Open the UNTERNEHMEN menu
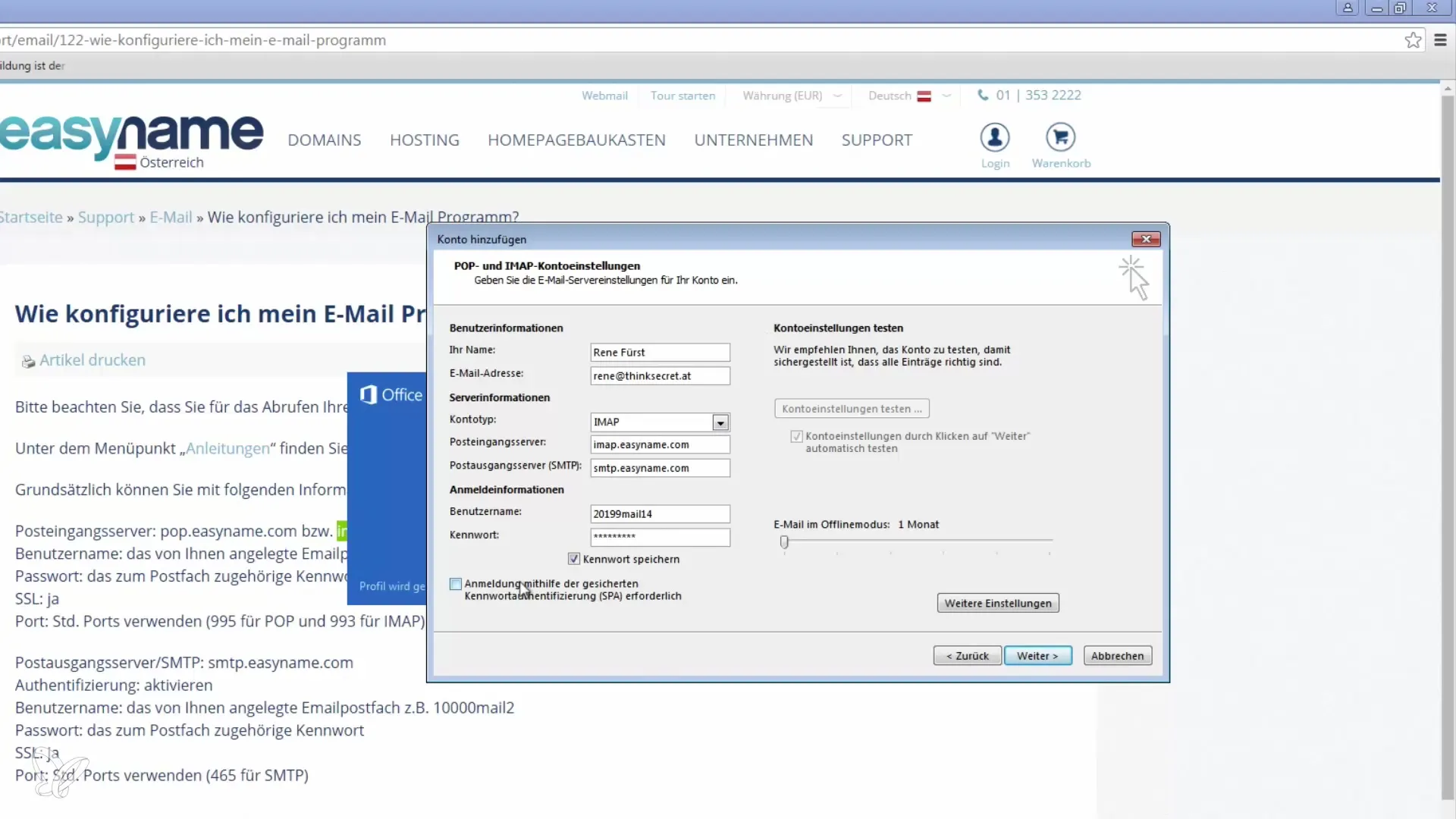Image resolution: width=1456 pixels, height=819 pixels. pos(754,140)
